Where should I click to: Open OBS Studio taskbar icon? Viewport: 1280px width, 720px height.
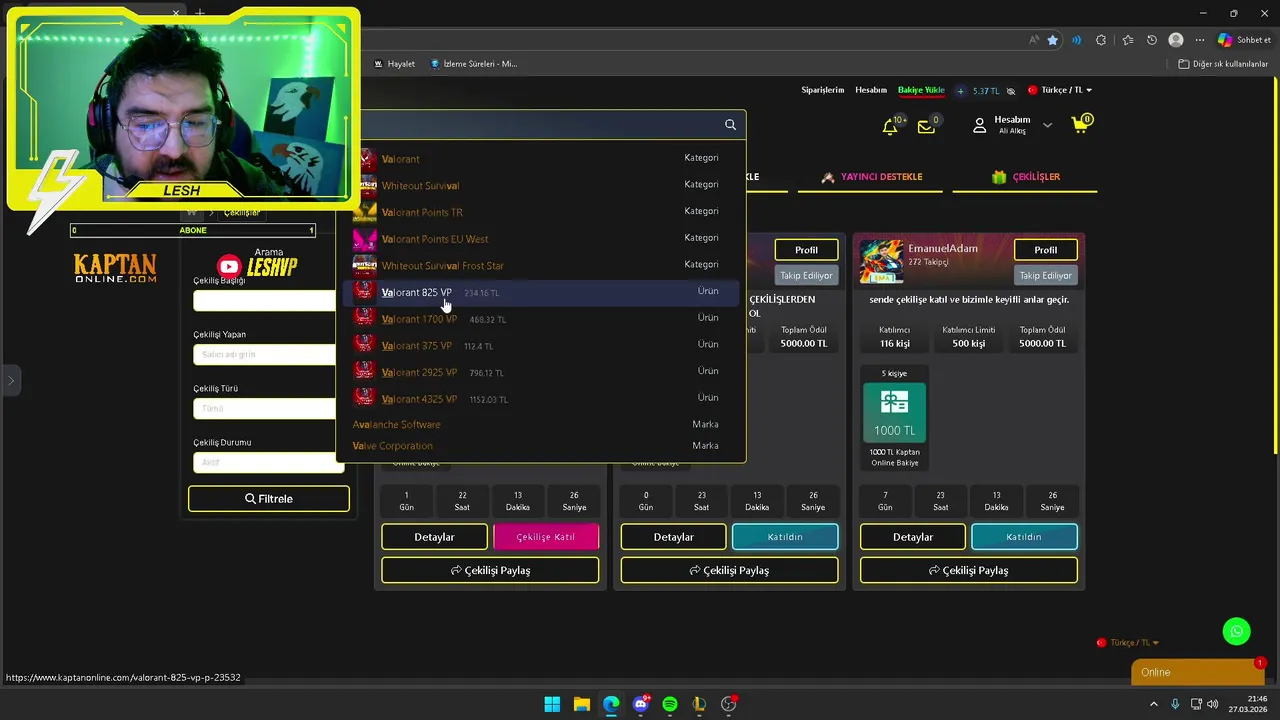pos(729,704)
